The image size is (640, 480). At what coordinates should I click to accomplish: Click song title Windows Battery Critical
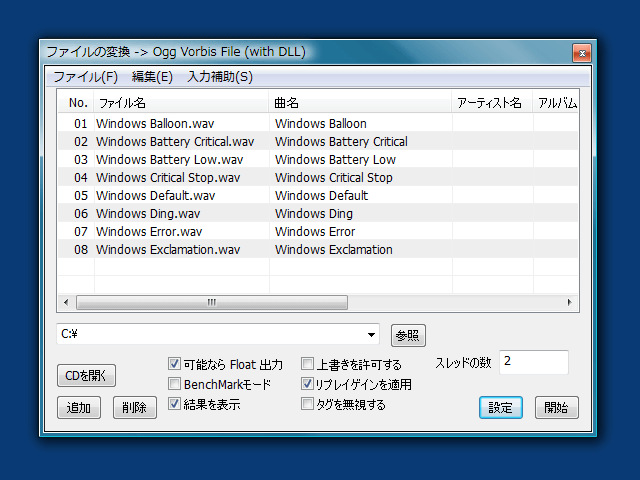pyautogui.click(x=341, y=141)
